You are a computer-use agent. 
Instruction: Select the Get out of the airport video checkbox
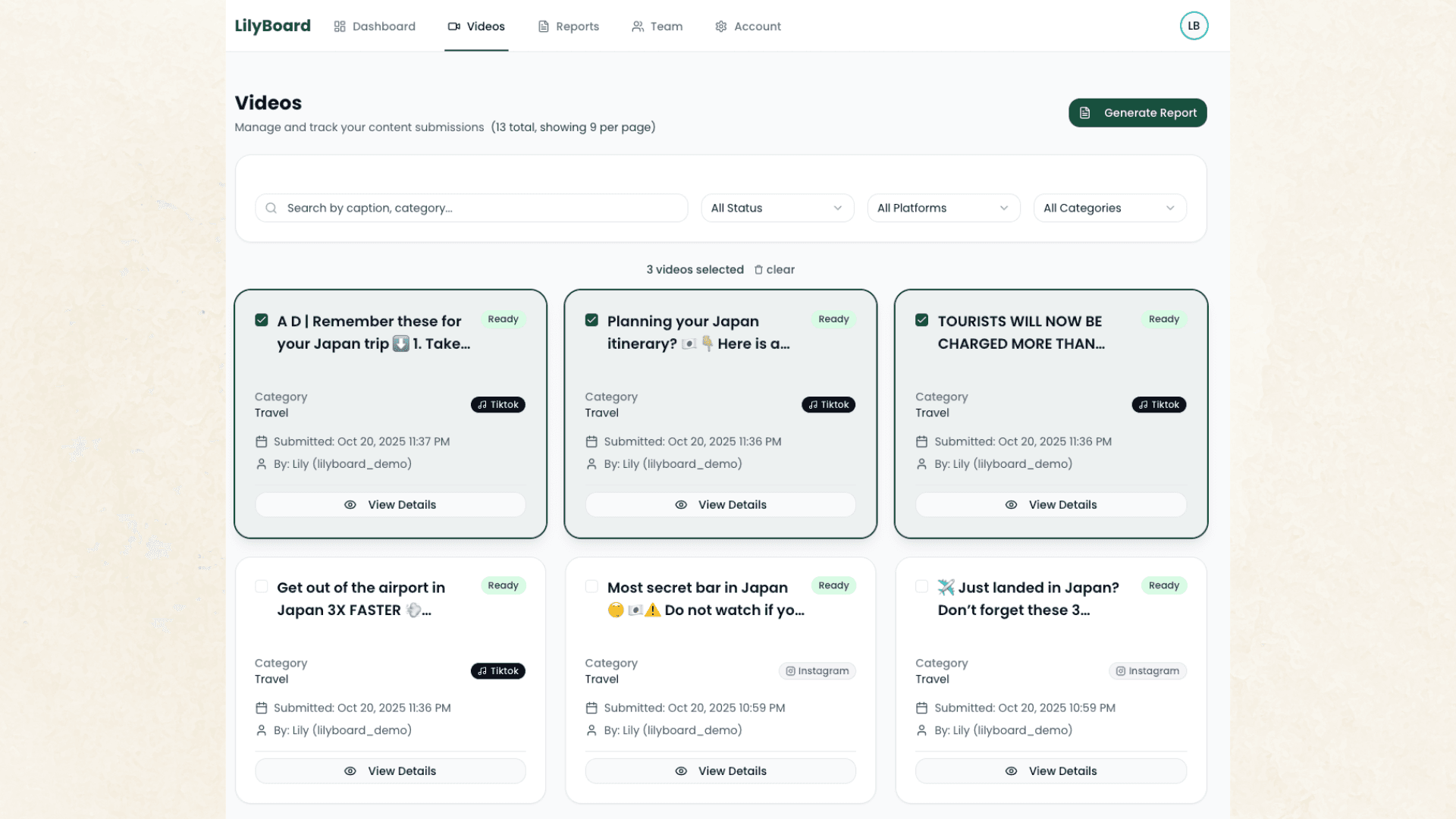tap(262, 586)
